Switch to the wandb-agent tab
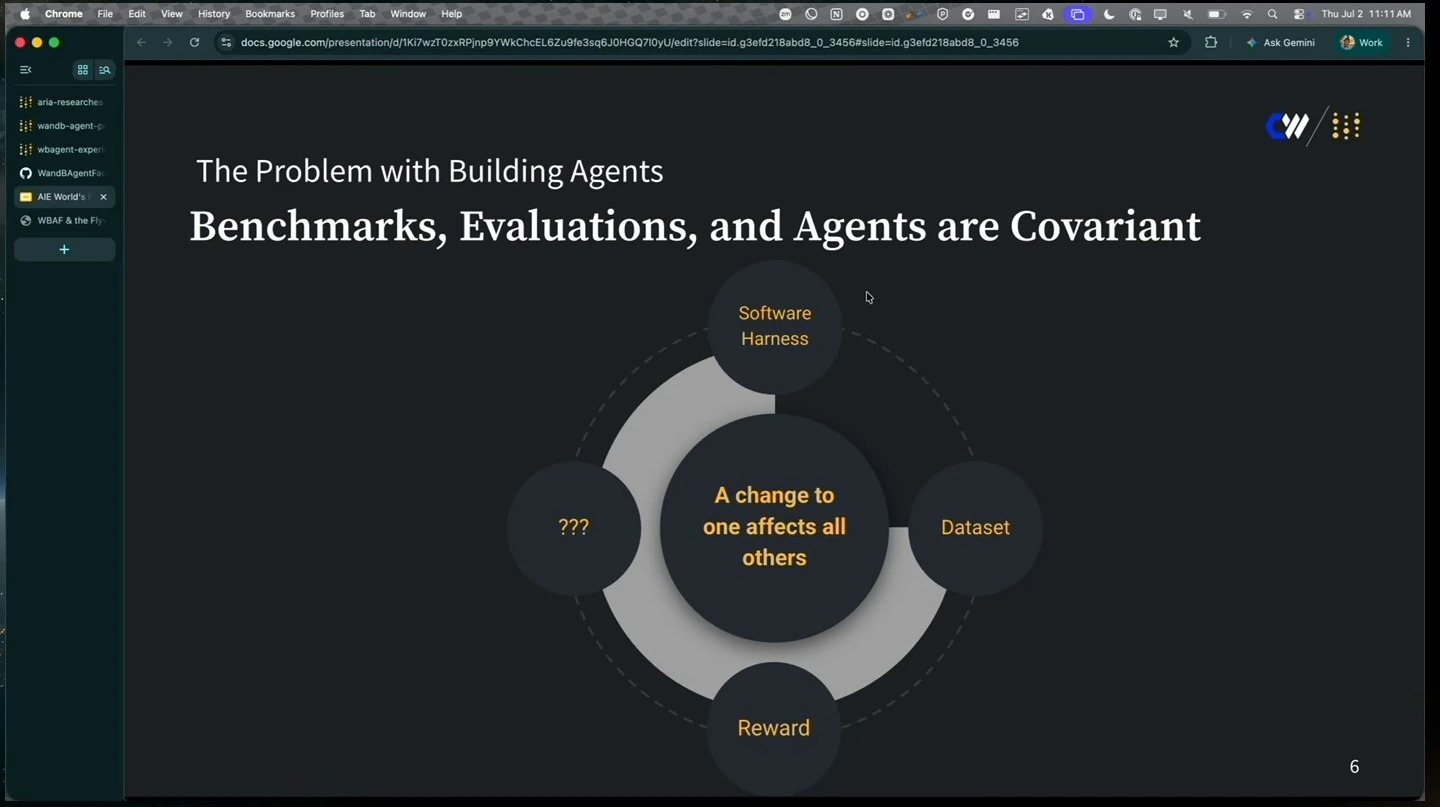The height and width of the screenshot is (807, 1440). click(64, 126)
